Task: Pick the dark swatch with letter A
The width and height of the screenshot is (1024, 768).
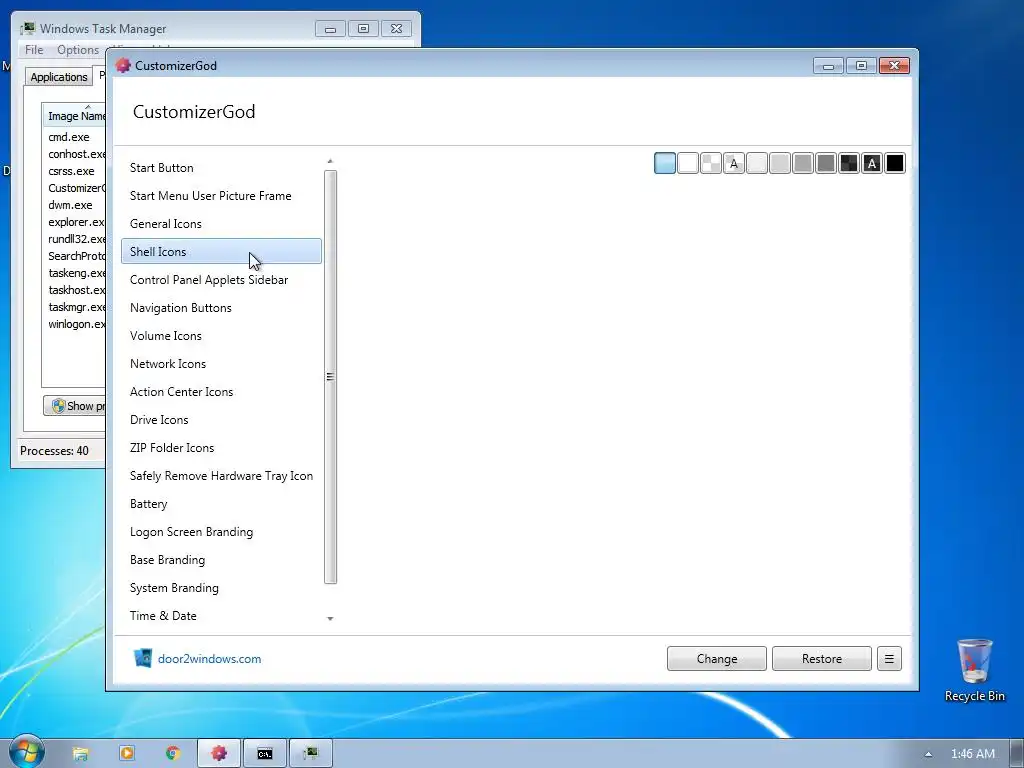Action: click(x=872, y=163)
